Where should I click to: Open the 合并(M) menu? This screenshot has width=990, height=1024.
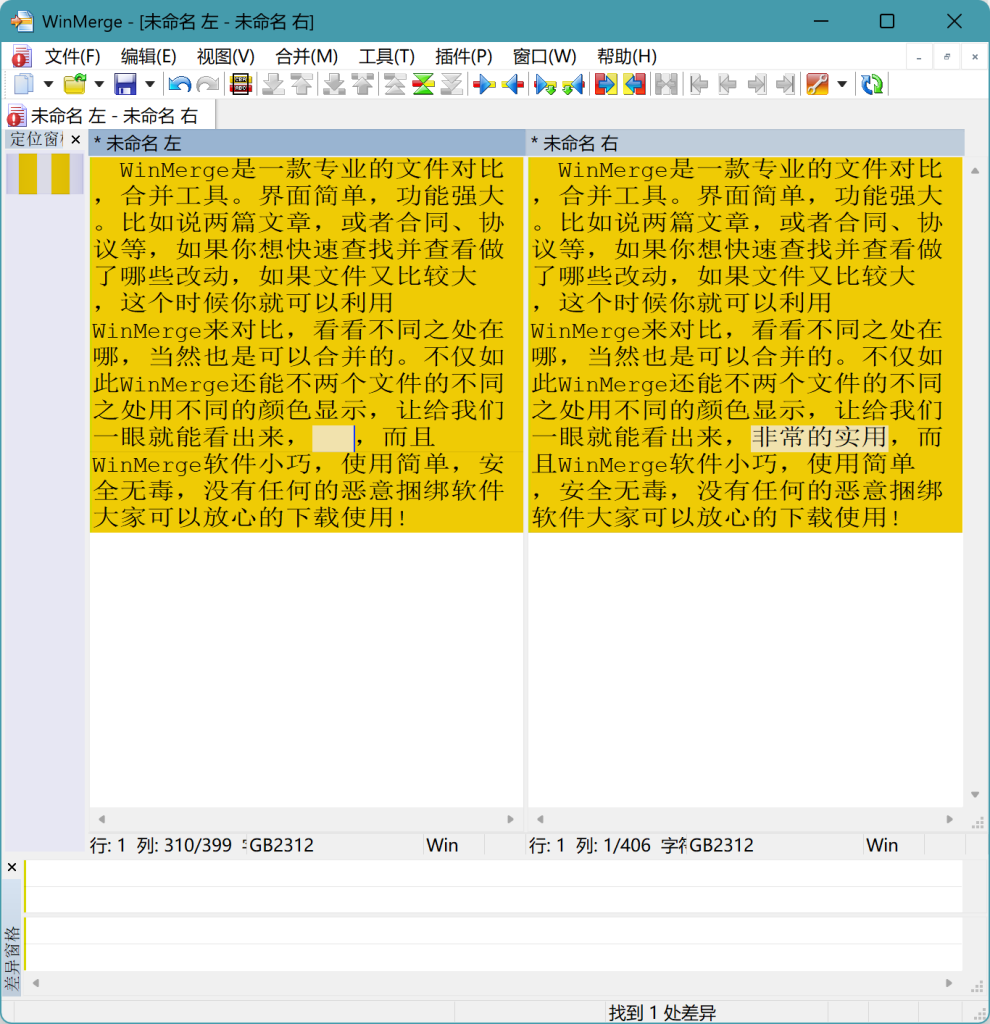coord(306,56)
